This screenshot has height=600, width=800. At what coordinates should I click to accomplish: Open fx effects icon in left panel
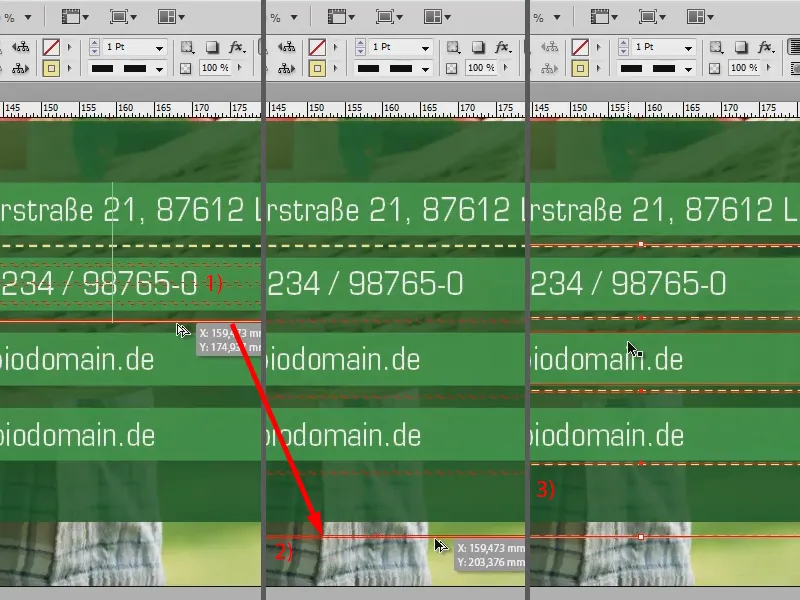[237, 47]
